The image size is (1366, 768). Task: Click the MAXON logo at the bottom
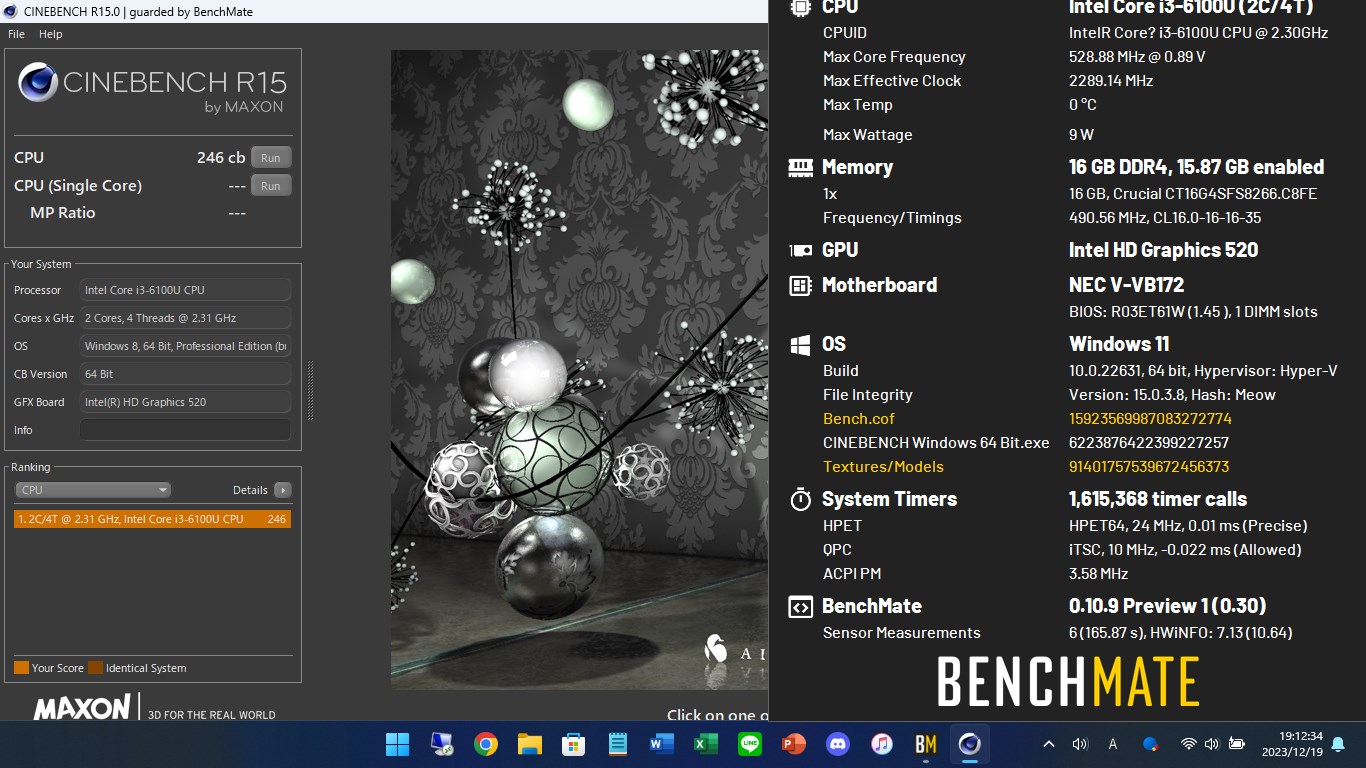click(x=83, y=708)
